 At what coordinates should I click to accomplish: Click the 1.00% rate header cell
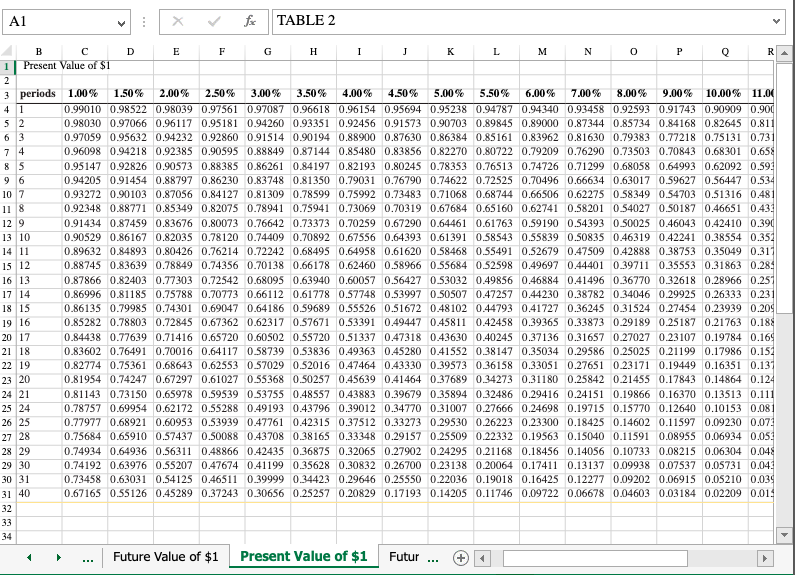(84, 94)
